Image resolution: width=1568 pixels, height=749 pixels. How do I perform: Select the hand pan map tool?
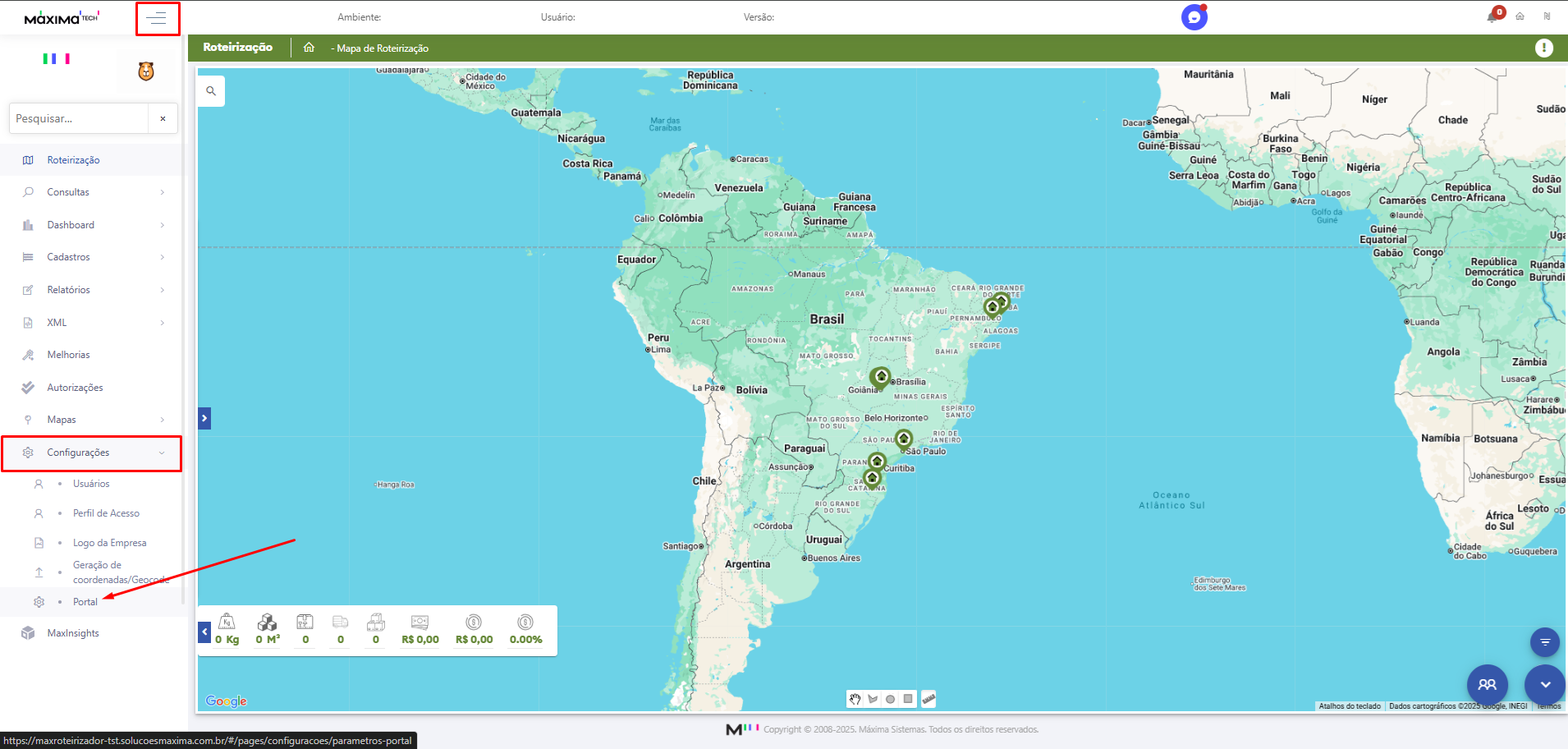(x=855, y=699)
